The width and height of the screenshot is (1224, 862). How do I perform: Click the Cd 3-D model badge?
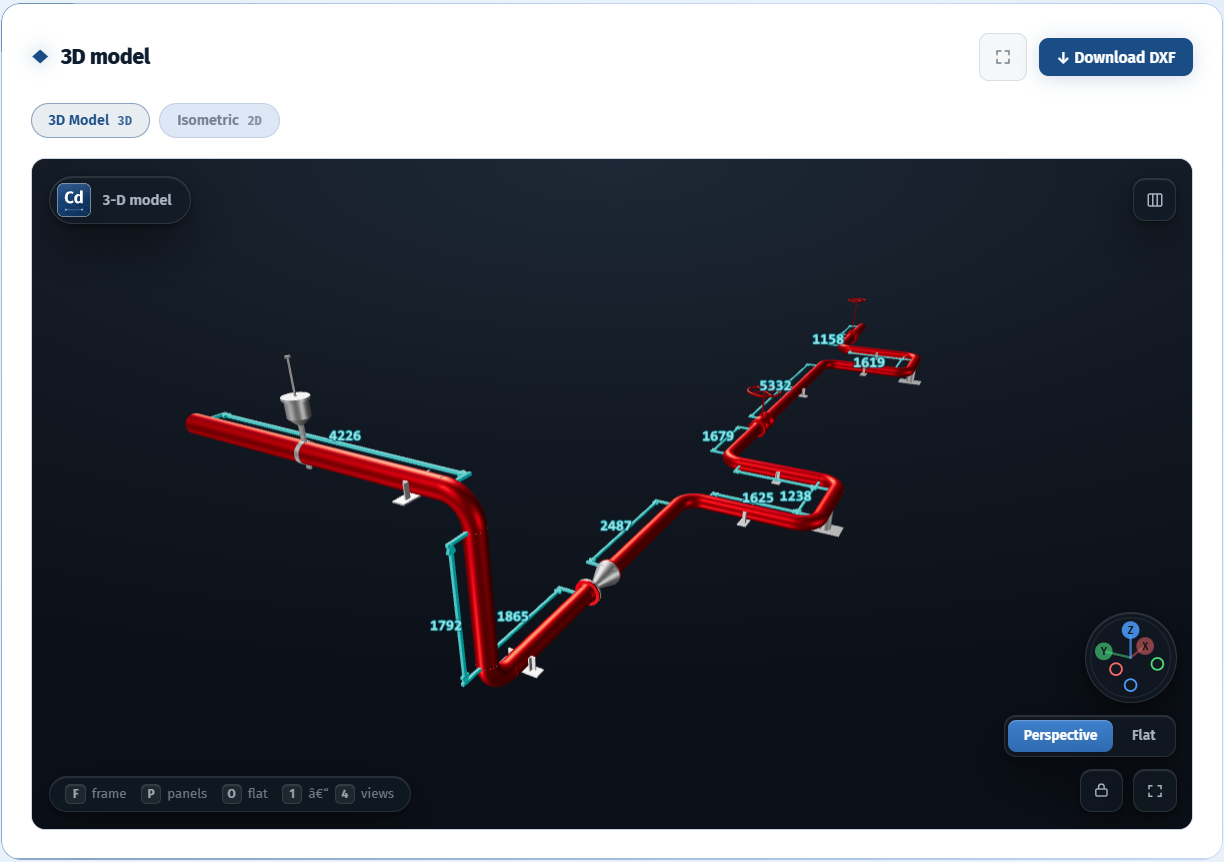click(x=120, y=200)
